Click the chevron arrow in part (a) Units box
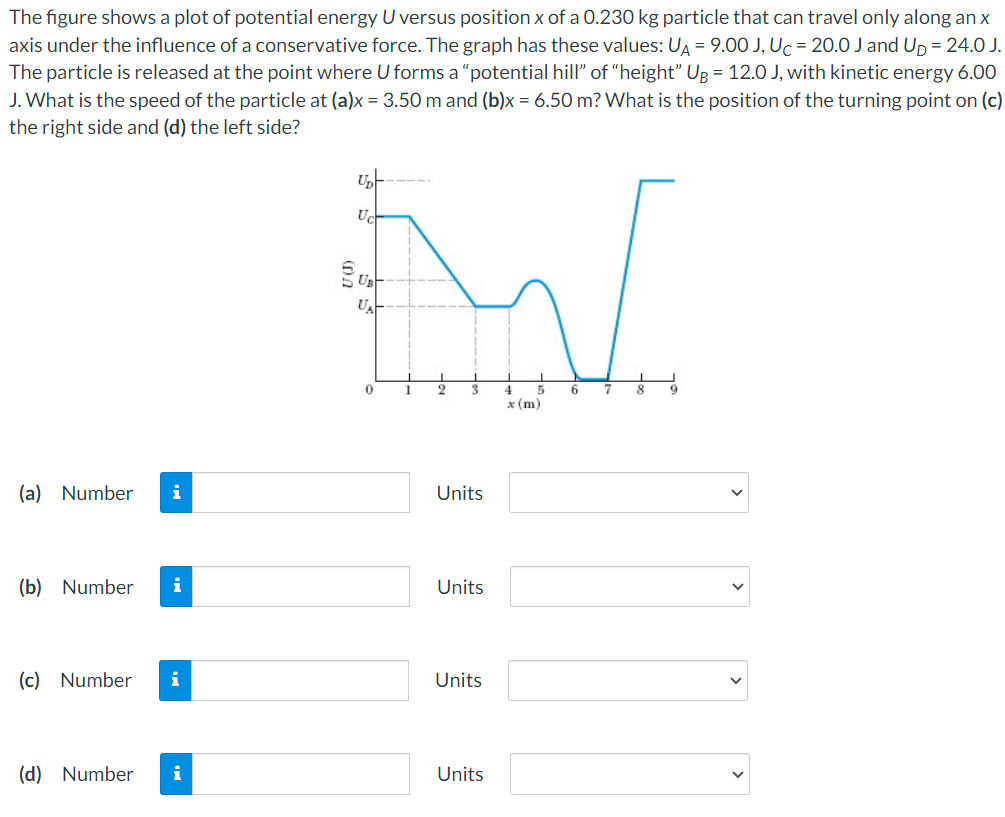 (737, 492)
